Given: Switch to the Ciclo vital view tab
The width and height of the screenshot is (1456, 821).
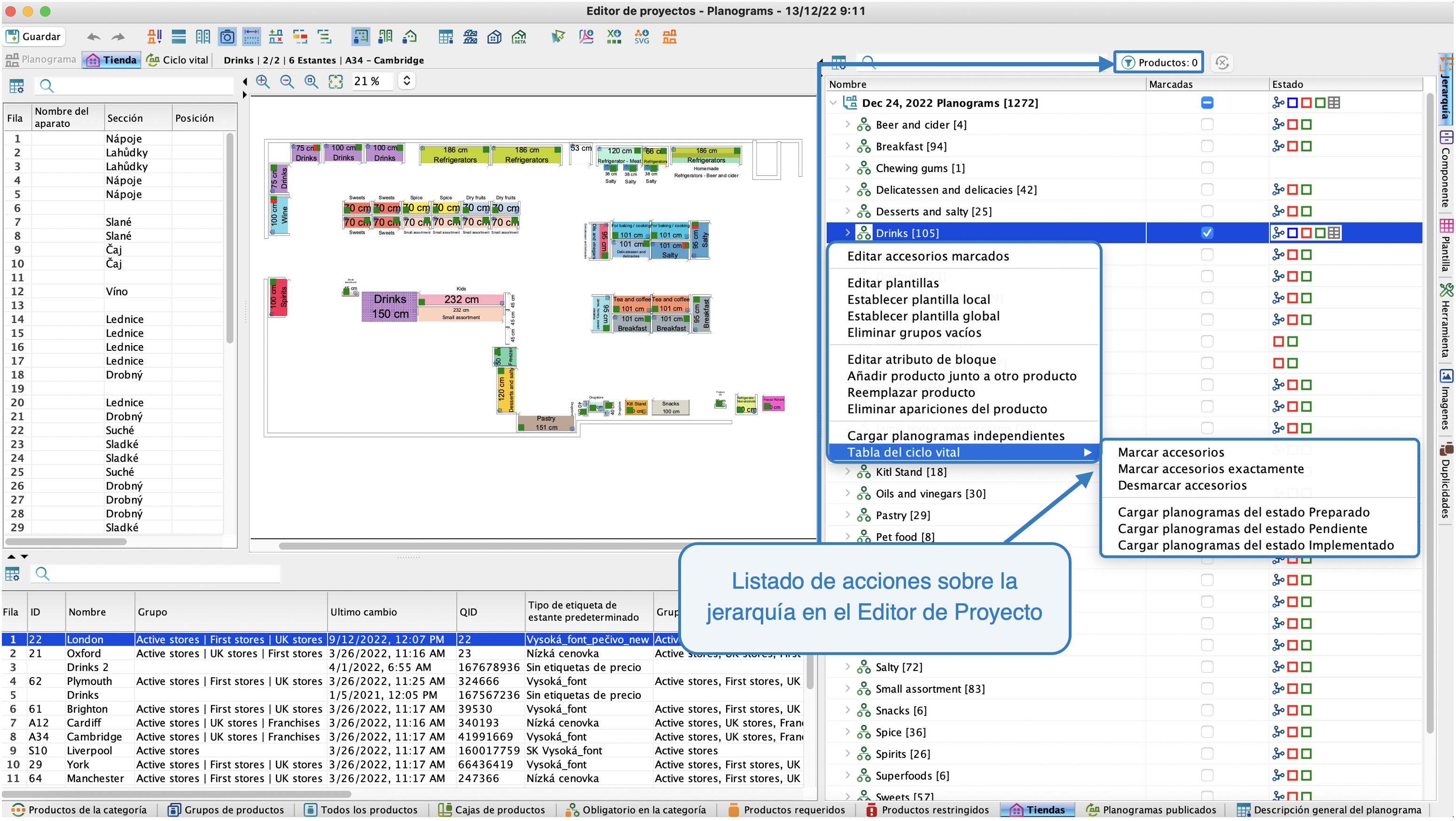Looking at the screenshot, I should pos(178,60).
